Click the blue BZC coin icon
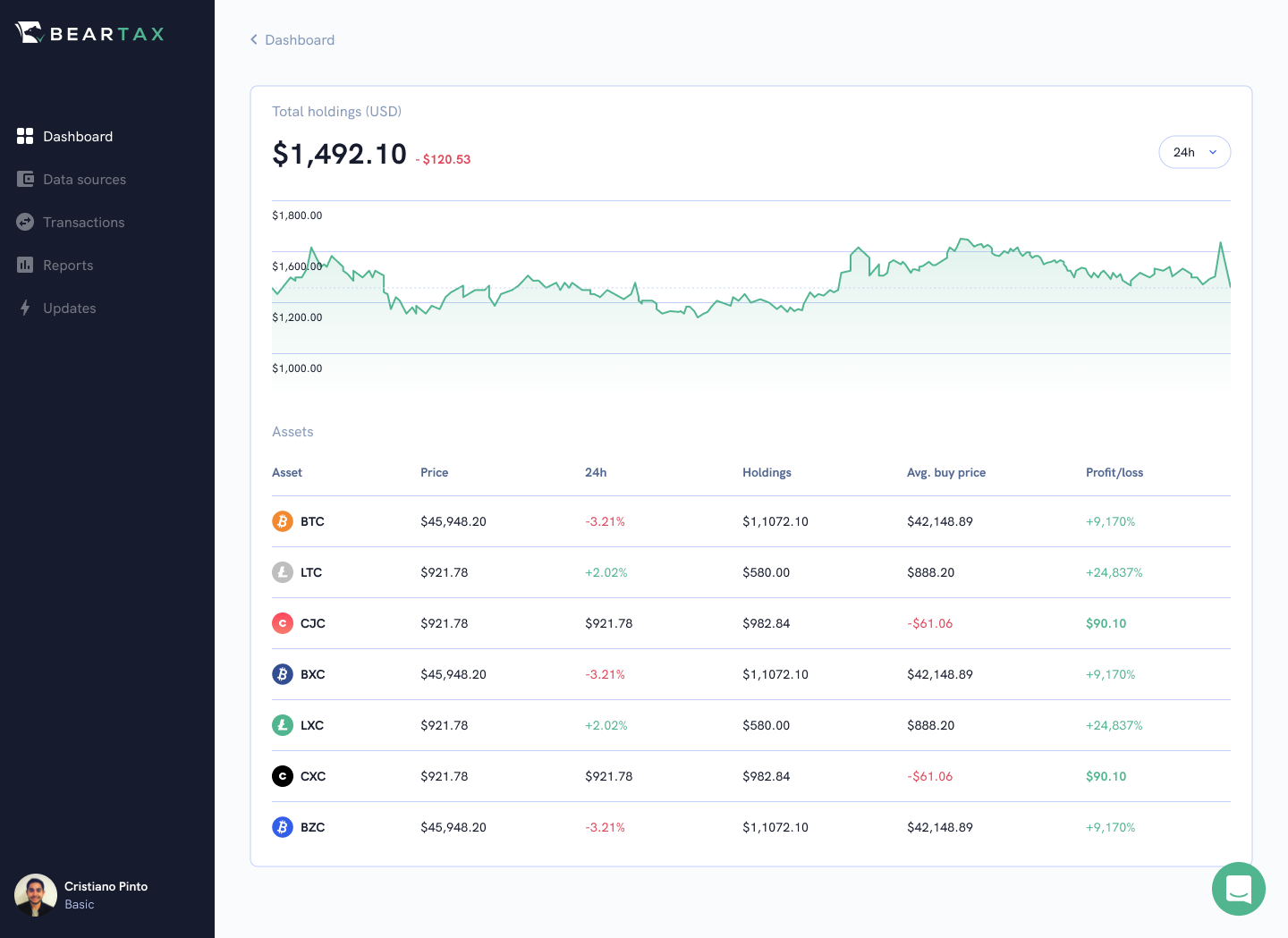The width and height of the screenshot is (1288, 938). point(283,827)
